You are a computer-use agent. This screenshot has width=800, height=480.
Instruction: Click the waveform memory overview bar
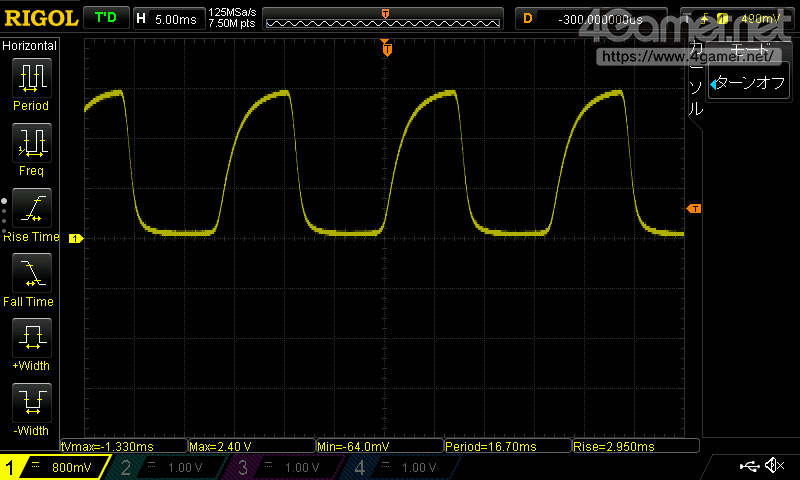(x=383, y=19)
